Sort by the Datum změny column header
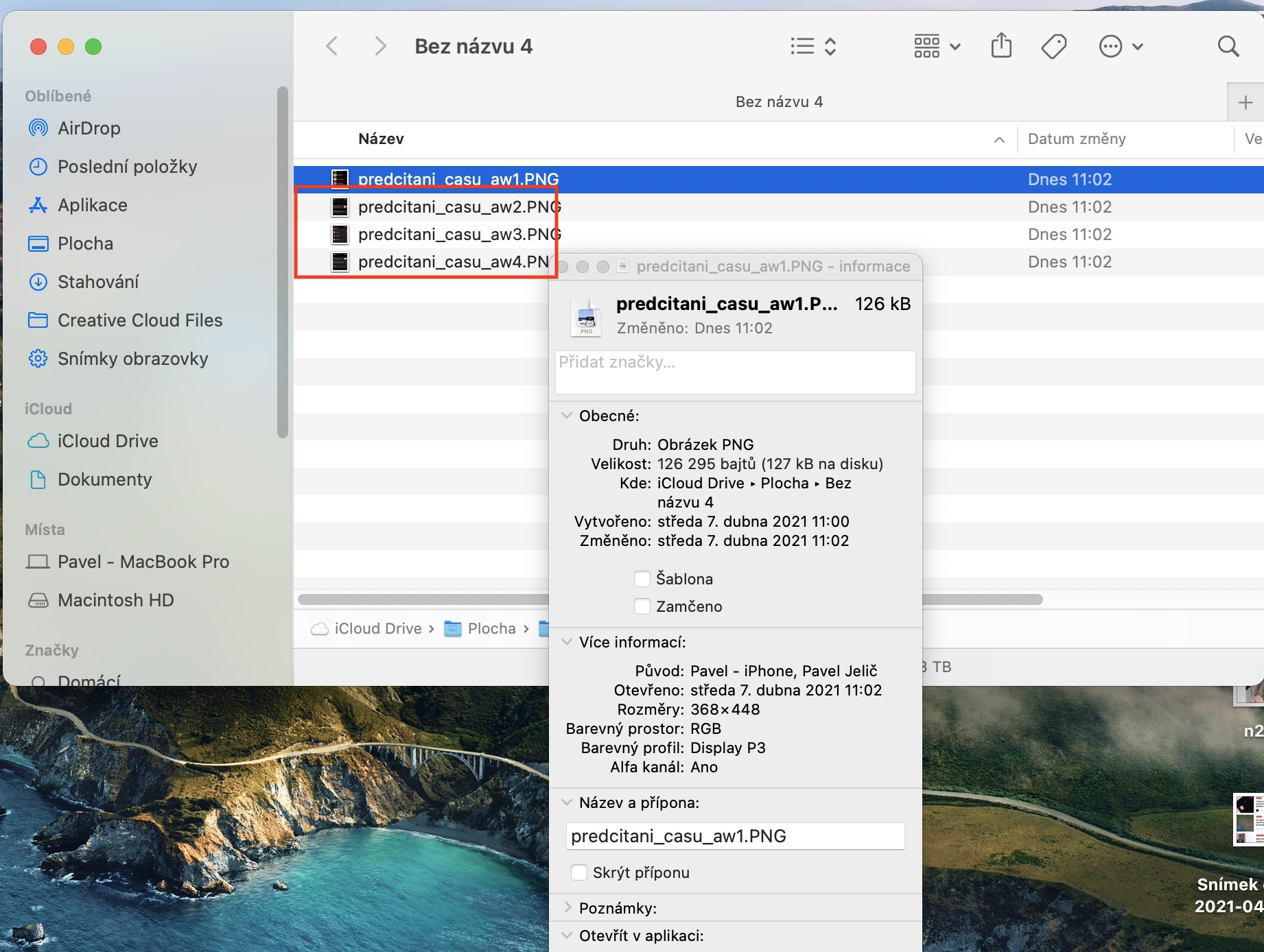The height and width of the screenshot is (952, 1264). [1077, 139]
